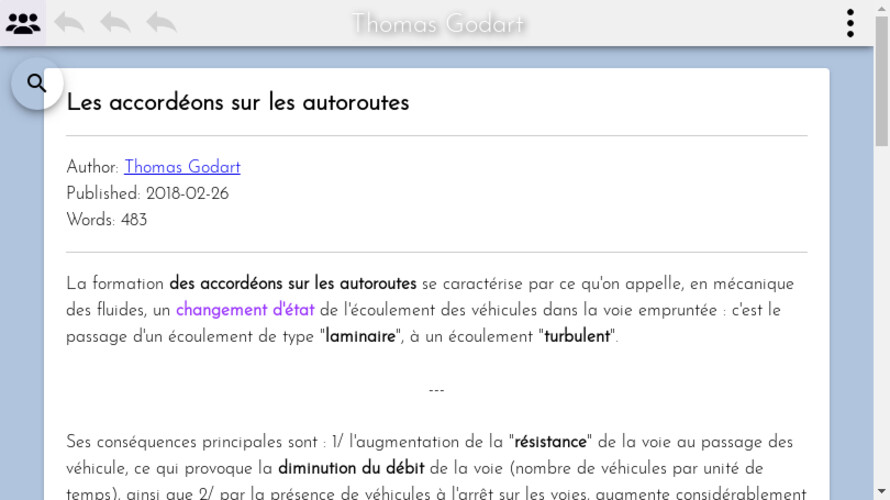Click the article title "Les accordéons sur les autoroutes"

coord(238,103)
